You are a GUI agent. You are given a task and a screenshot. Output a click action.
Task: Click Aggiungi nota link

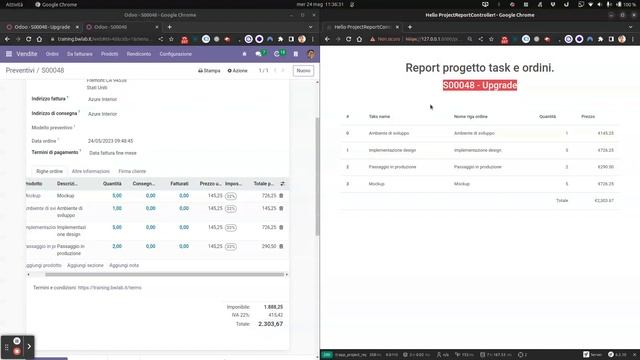point(124,265)
